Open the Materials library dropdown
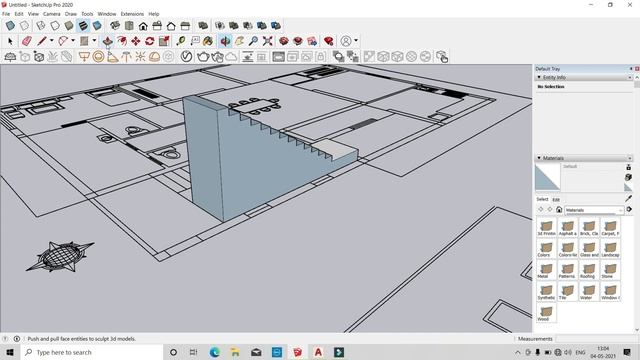Screen dimensions: 640x360 coord(594,210)
